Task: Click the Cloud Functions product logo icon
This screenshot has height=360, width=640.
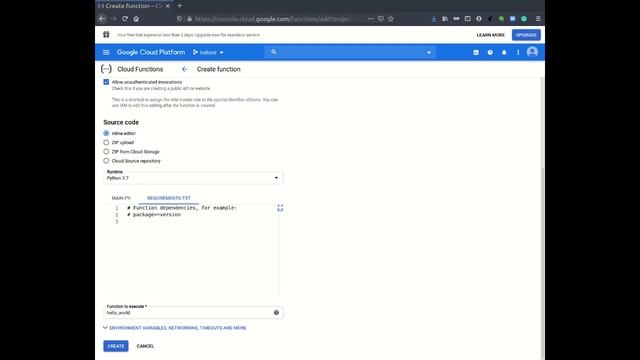Action: 106,69
